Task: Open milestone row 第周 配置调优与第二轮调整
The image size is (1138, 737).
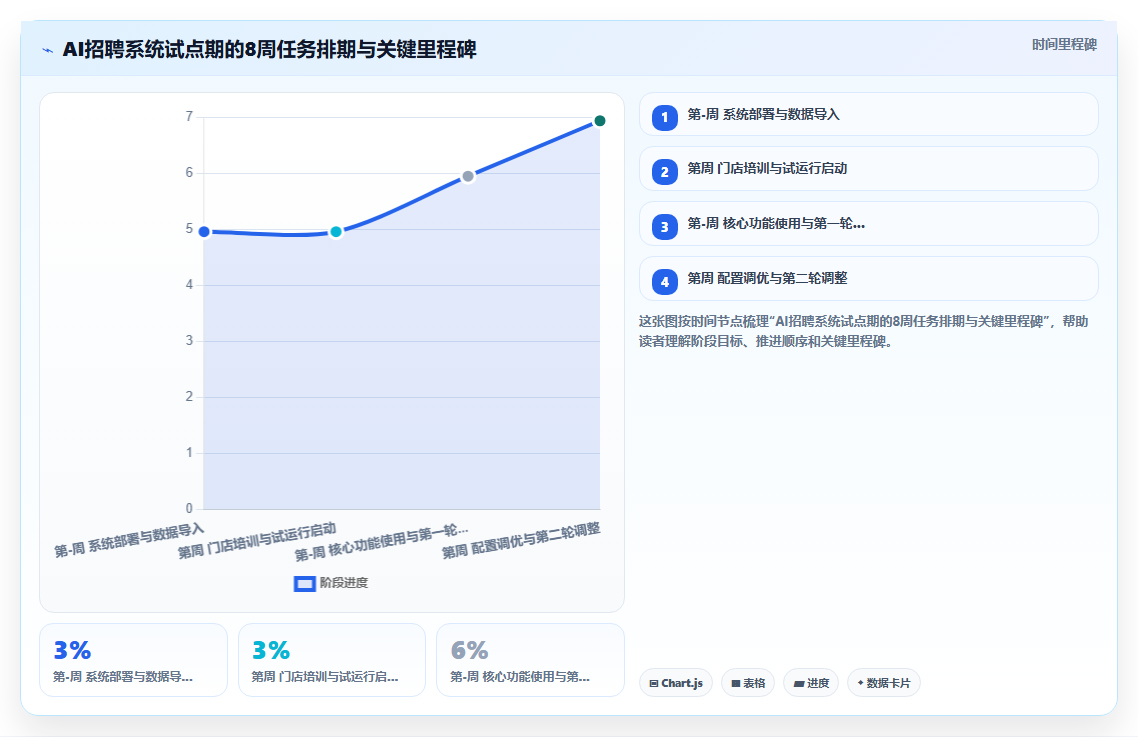Action: click(869, 279)
